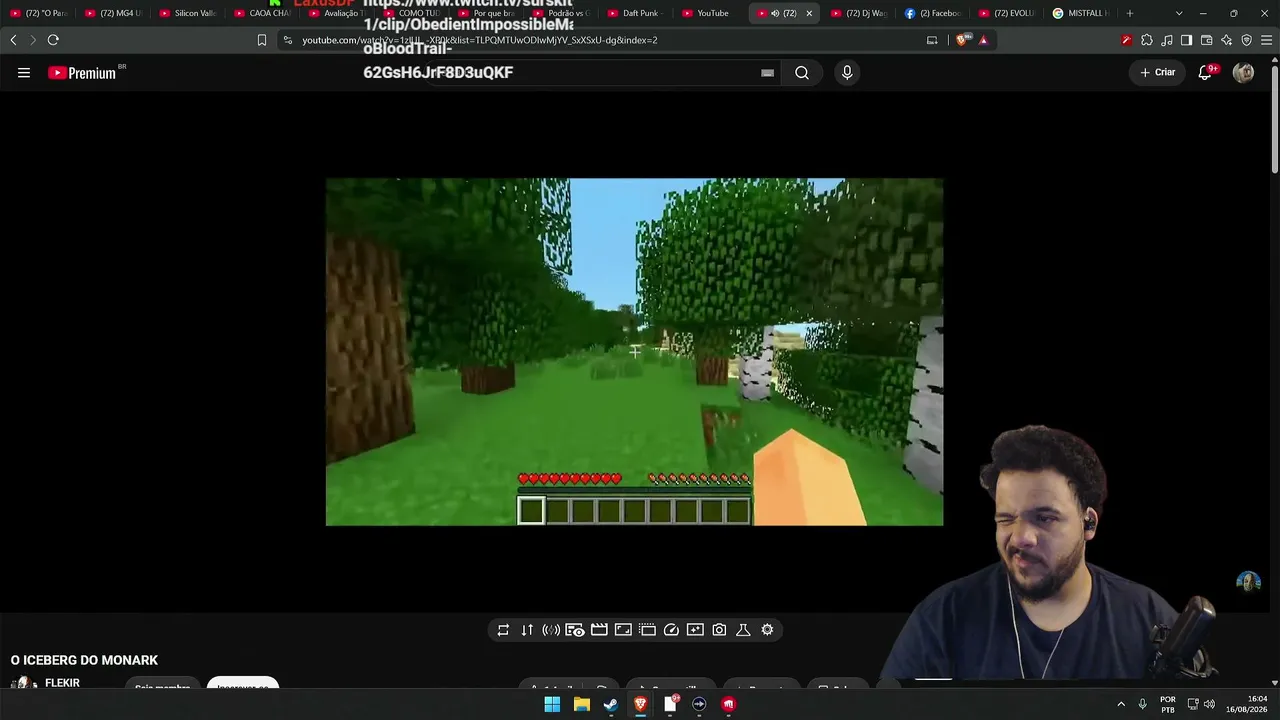
Task: Toggle the volume boost icon in enhancer toolbar
Action: [x=551, y=630]
